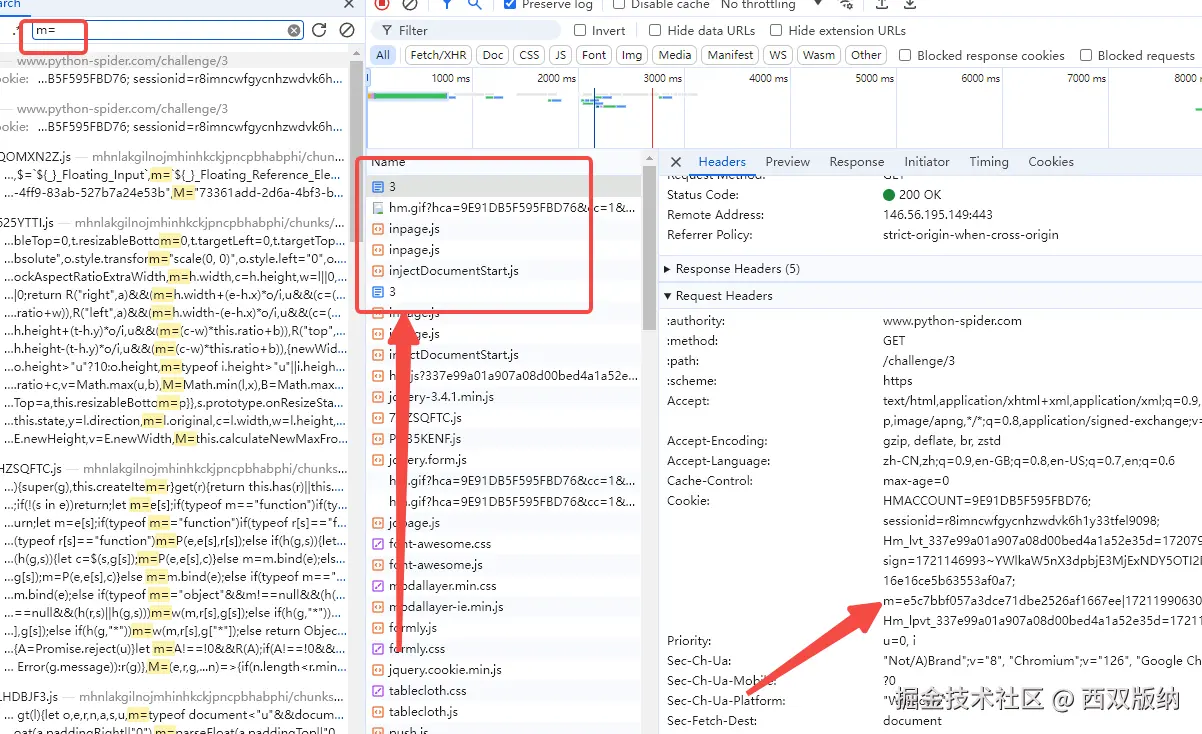Switch to the Preview tab
This screenshot has height=734, width=1202.
click(788, 162)
